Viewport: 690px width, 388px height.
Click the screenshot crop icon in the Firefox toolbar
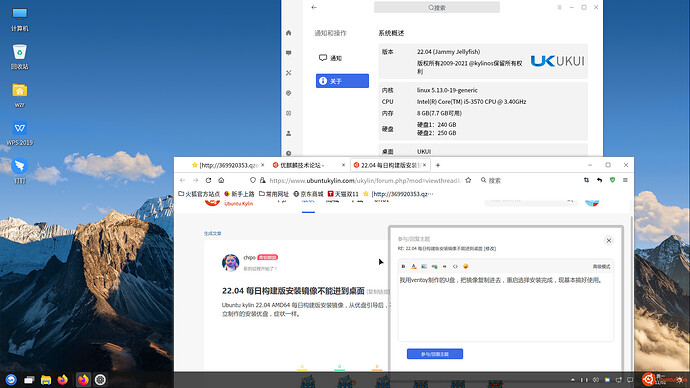[586, 180]
